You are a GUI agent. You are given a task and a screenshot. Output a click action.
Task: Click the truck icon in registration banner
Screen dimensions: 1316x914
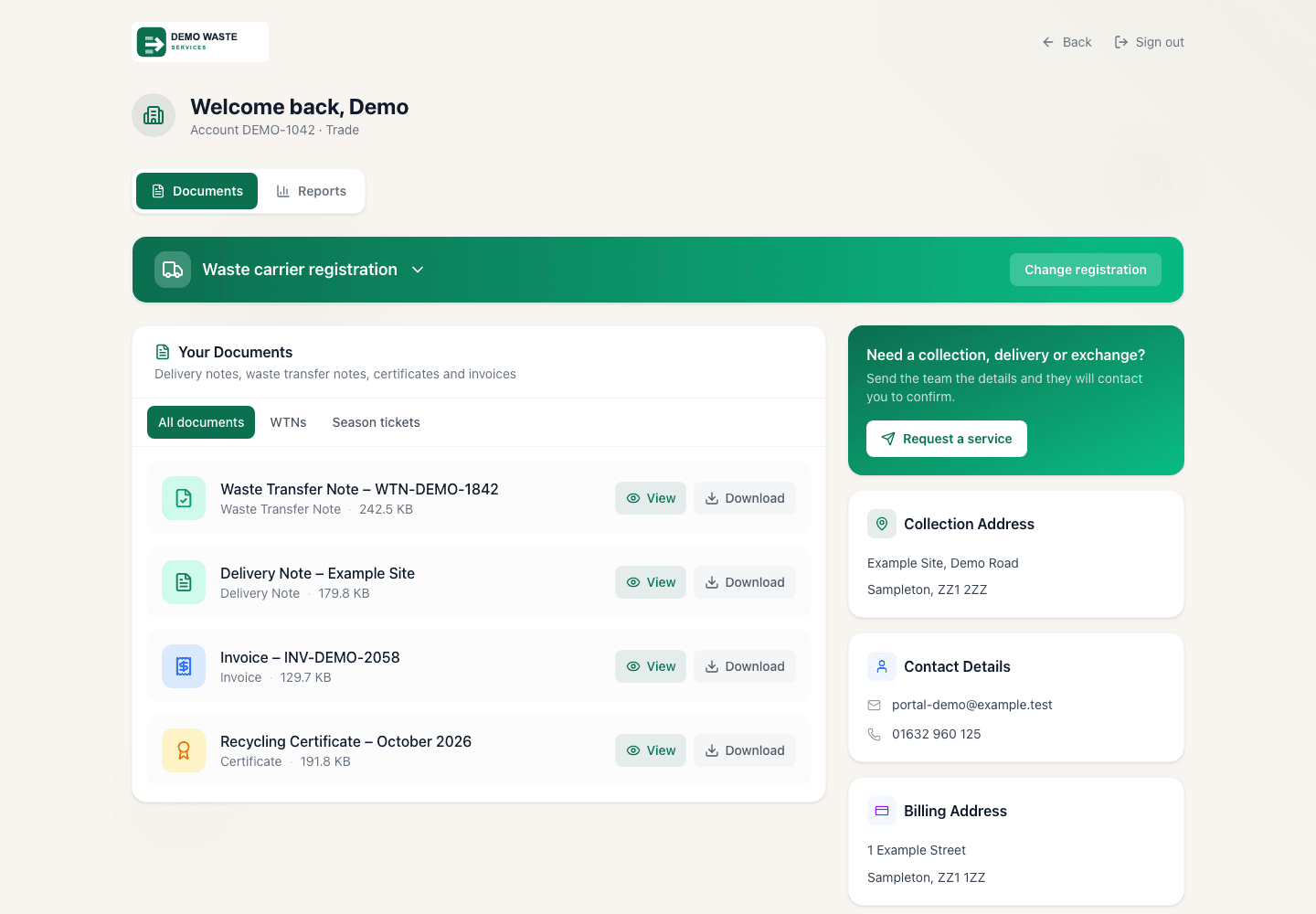pos(173,270)
